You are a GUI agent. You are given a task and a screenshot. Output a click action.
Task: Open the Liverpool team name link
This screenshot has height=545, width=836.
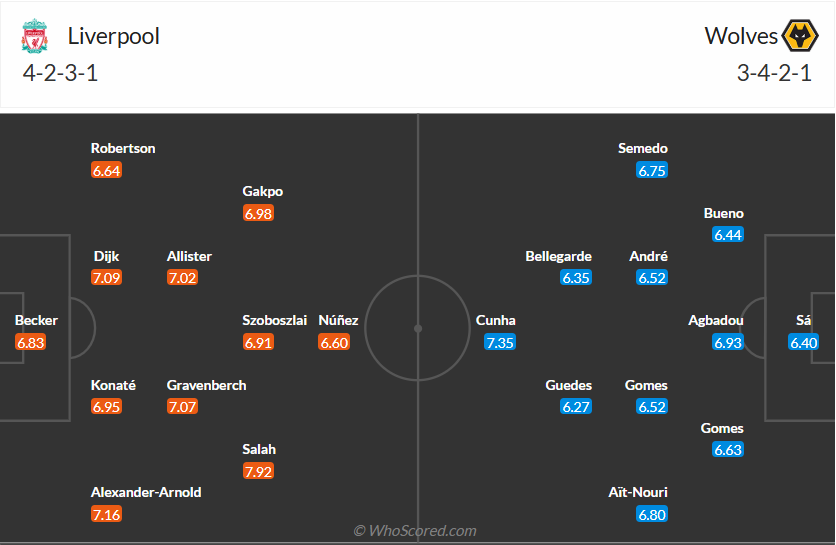point(113,36)
